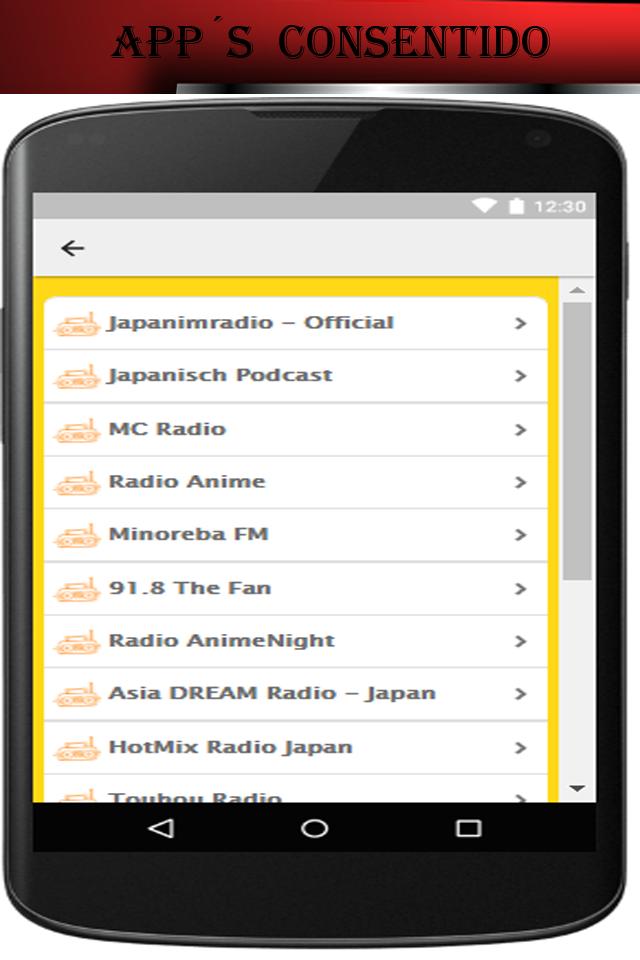Click radio icon beside Asia DREAM Radio
The width and height of the screenshot is (640, 960).
click(x=77, y=695)
